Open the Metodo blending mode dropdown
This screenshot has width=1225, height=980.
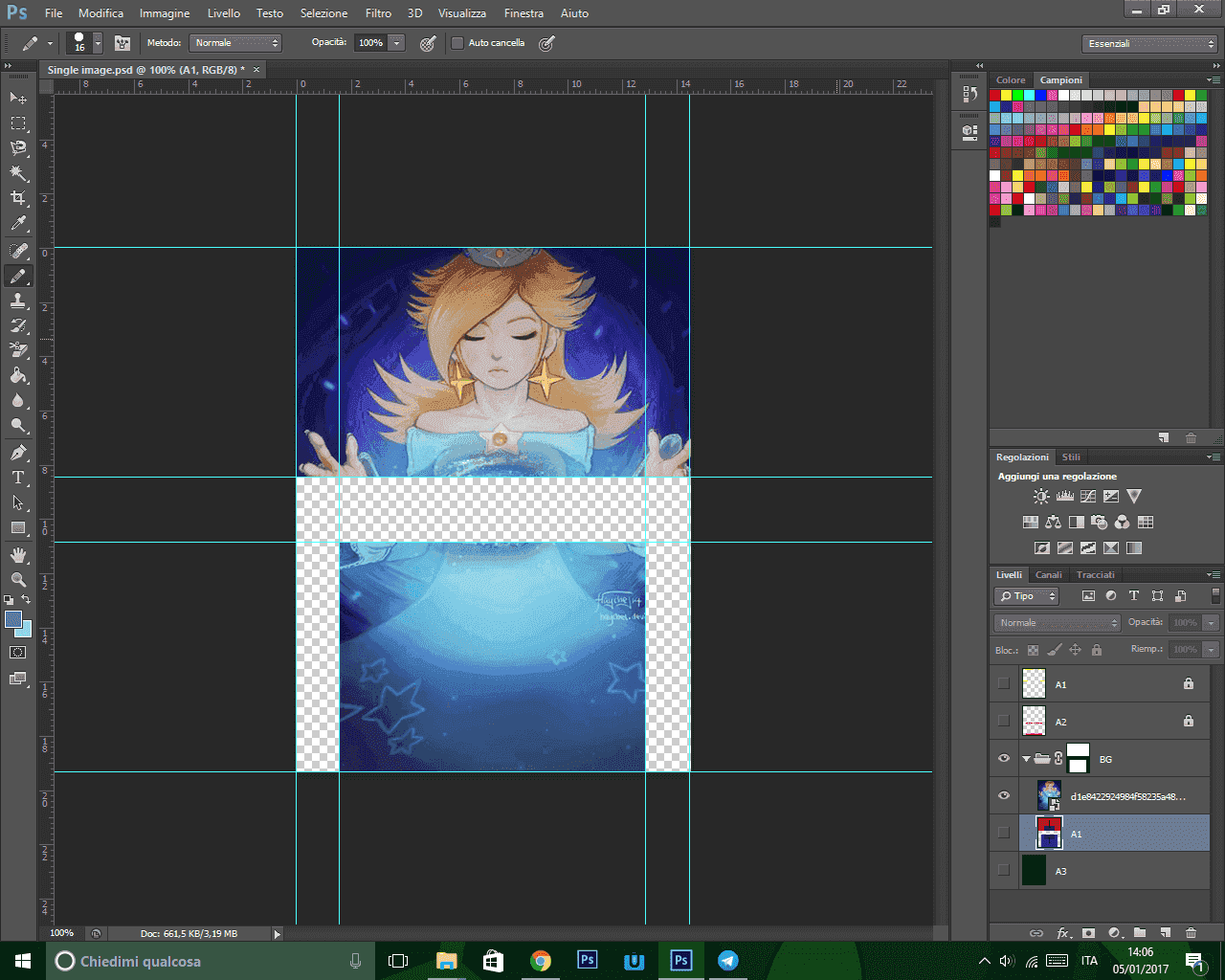point(235,43)
